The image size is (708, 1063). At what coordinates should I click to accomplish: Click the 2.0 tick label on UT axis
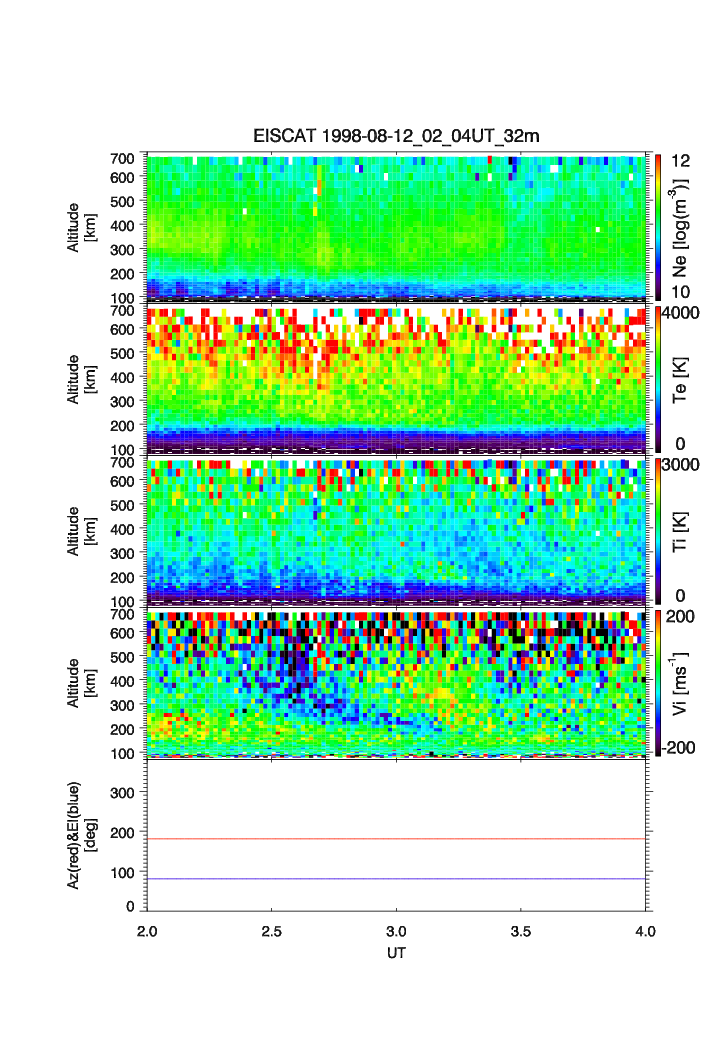pos(148,930)
